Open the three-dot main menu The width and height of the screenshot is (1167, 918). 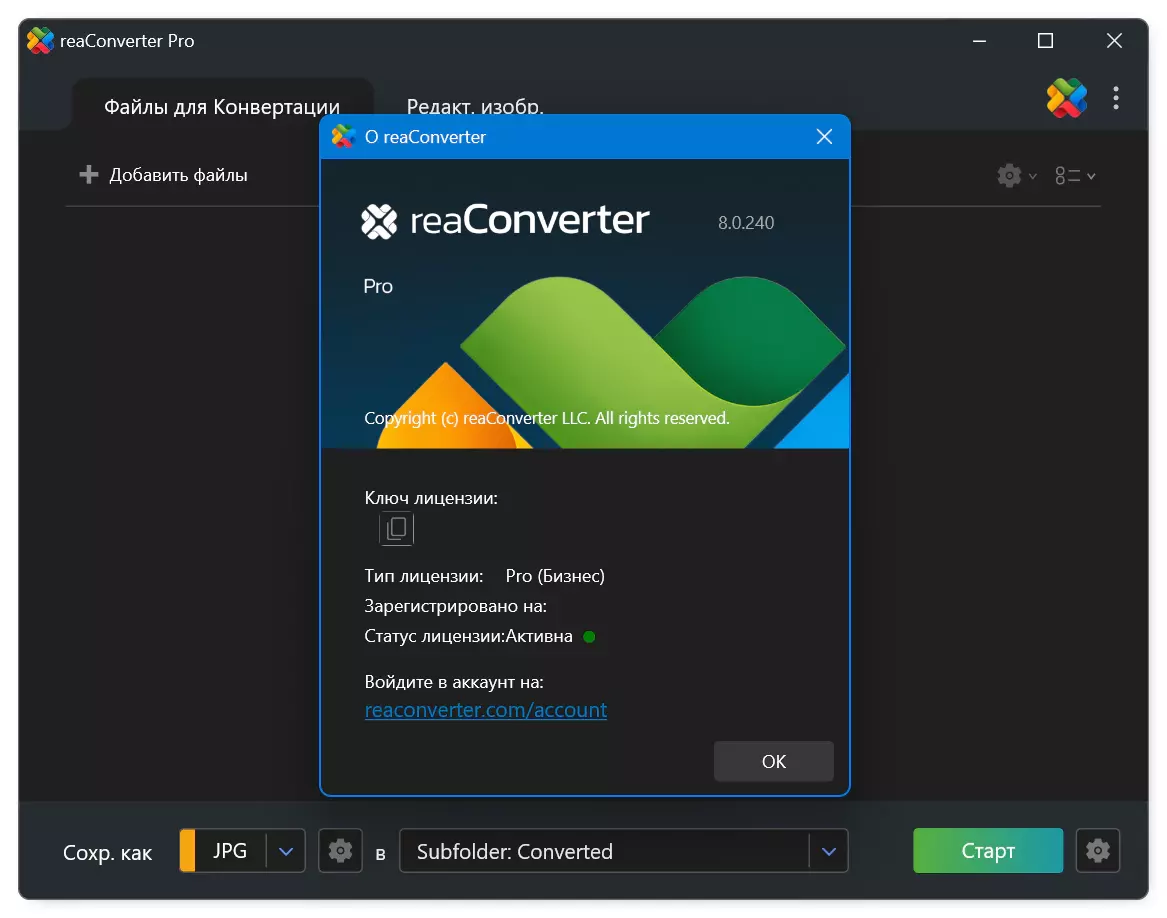(x=1116, y=98)
